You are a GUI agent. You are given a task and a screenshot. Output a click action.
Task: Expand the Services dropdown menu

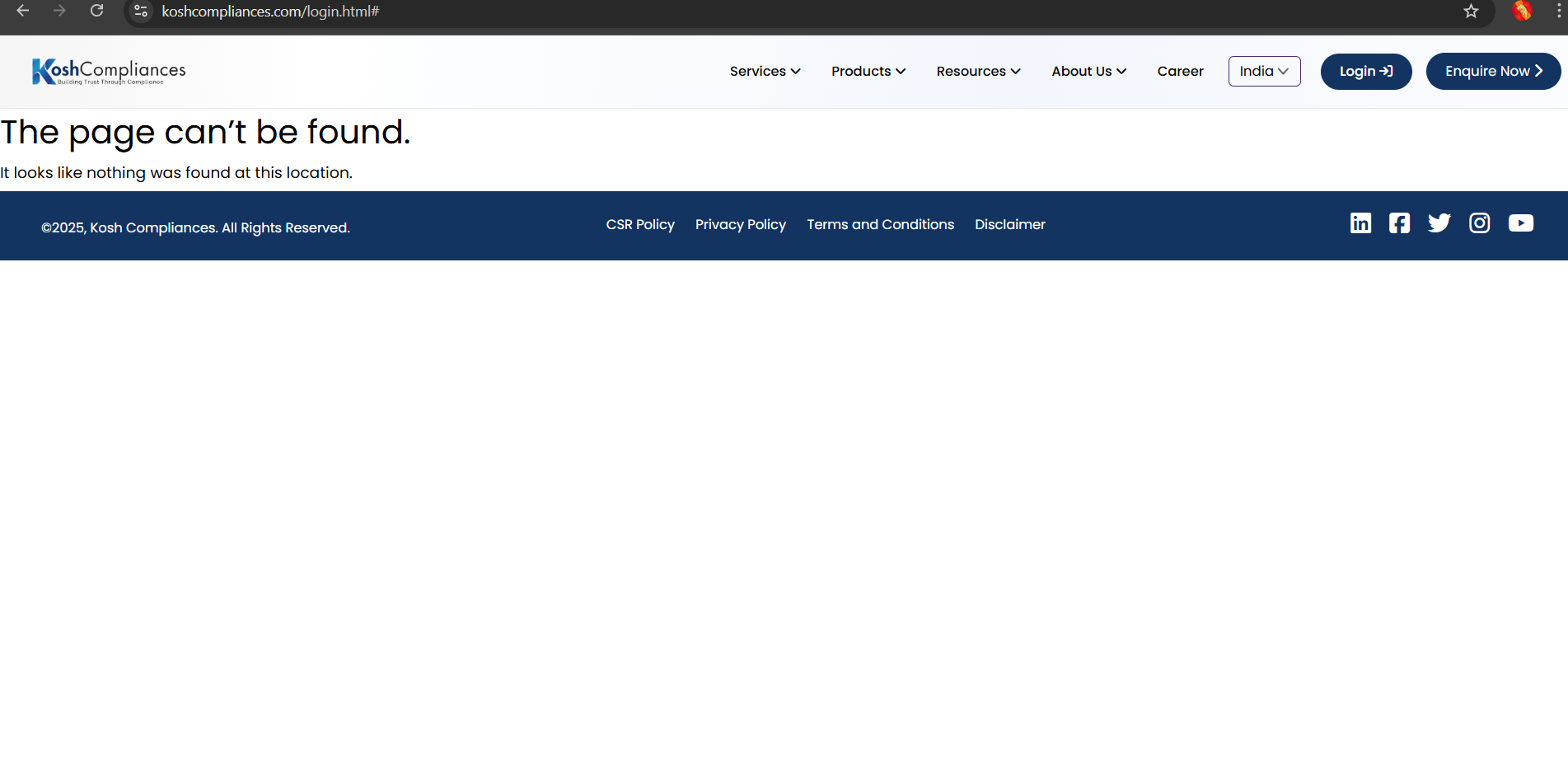[765, 72]
